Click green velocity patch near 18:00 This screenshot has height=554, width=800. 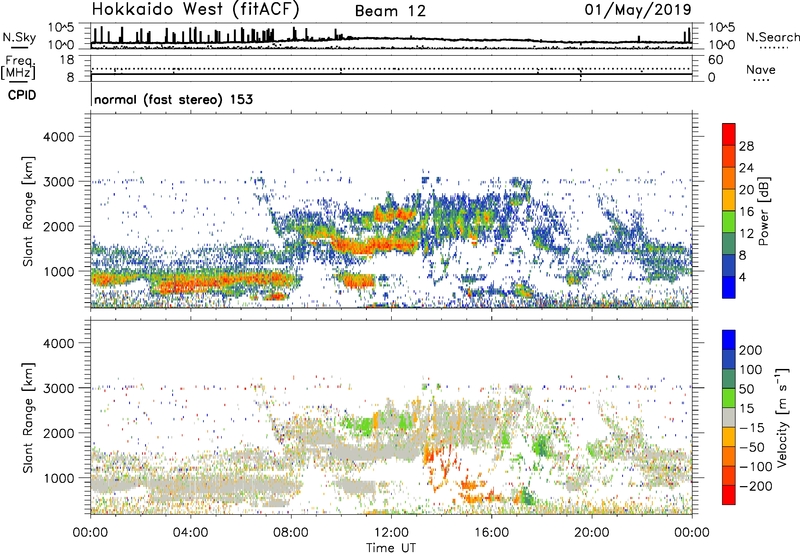[541, 445]
